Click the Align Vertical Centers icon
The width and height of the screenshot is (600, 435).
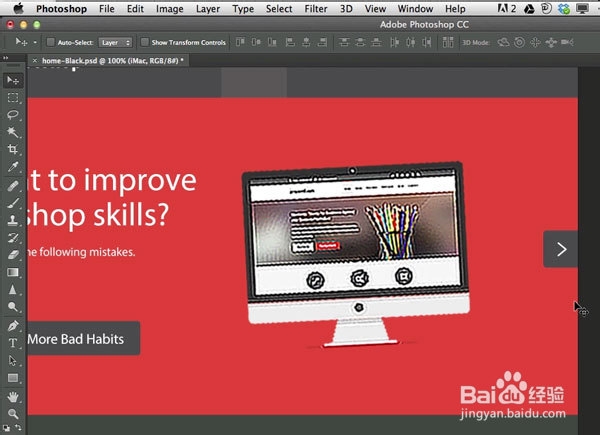[x=256, y=42]
